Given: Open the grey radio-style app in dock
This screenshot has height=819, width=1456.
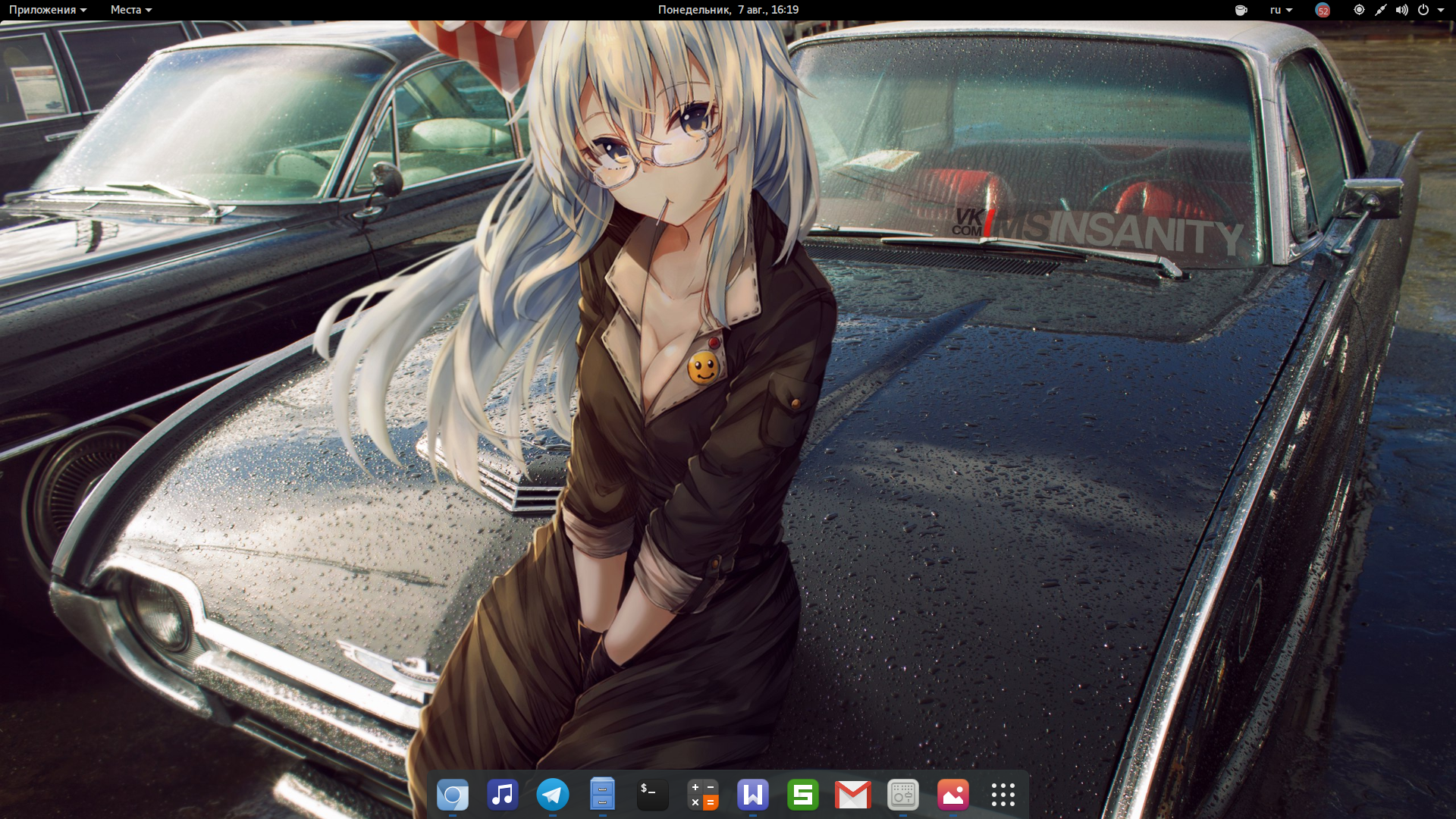Looking at the screenshot, I should tap(903, 795).
